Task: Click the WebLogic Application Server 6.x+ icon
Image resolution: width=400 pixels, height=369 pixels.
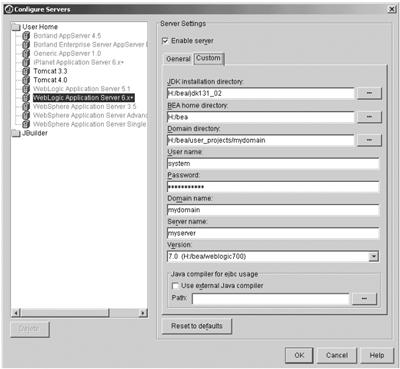Action: [26, 98]
